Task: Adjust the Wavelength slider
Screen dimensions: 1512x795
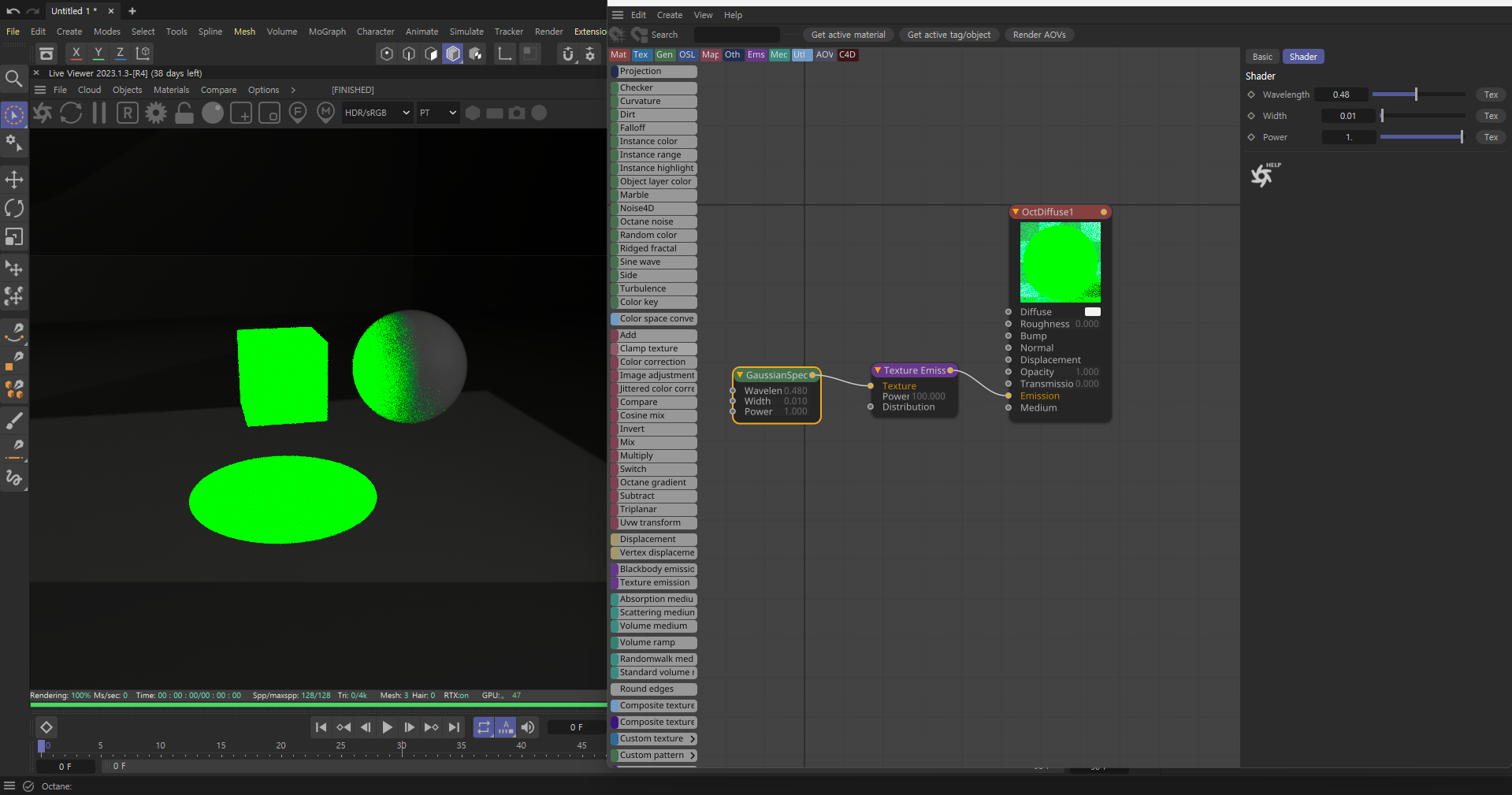Action: pyautogui.click(x=1417, y=95)
